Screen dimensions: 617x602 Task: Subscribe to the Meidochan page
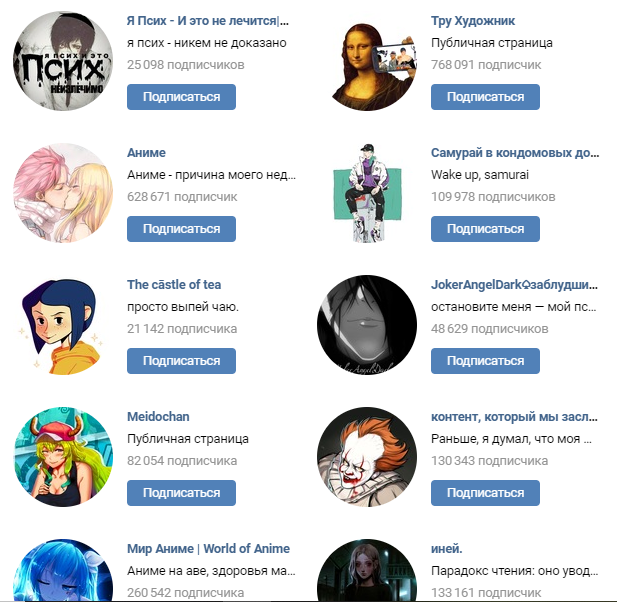pyautogui.click(x=181, y=493)
